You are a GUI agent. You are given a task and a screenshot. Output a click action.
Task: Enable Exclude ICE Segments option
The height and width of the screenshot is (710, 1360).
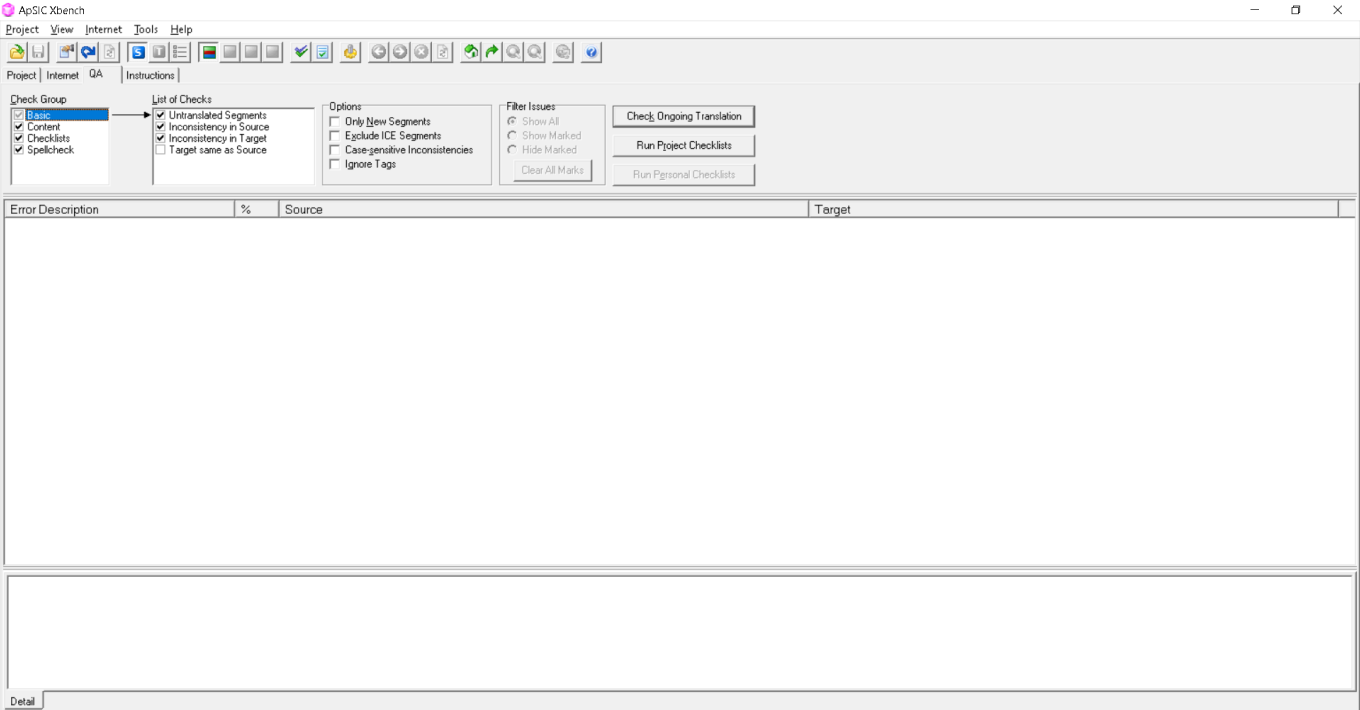(335, 135)
